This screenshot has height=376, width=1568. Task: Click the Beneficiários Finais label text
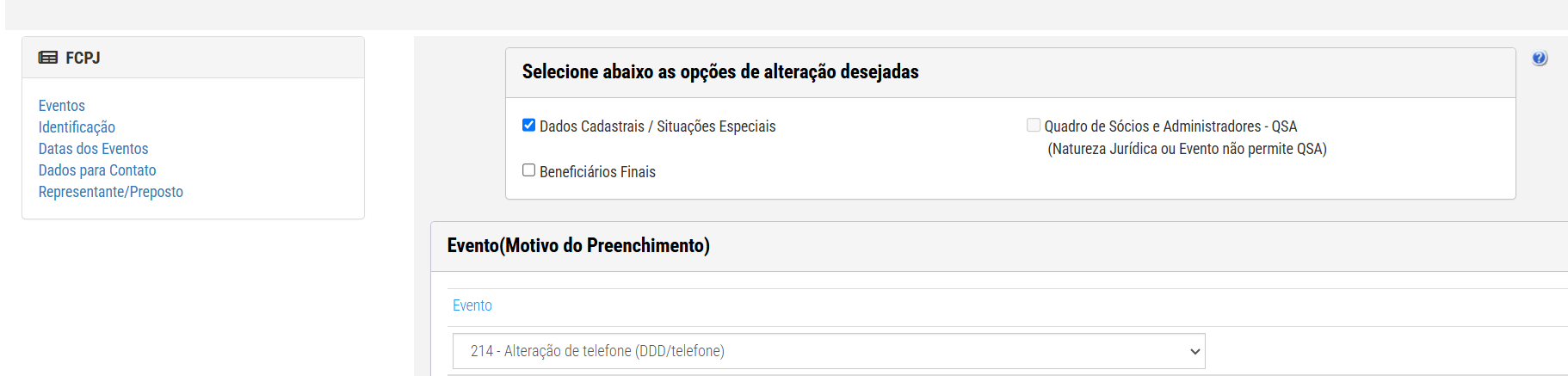(x=597, y=172)
